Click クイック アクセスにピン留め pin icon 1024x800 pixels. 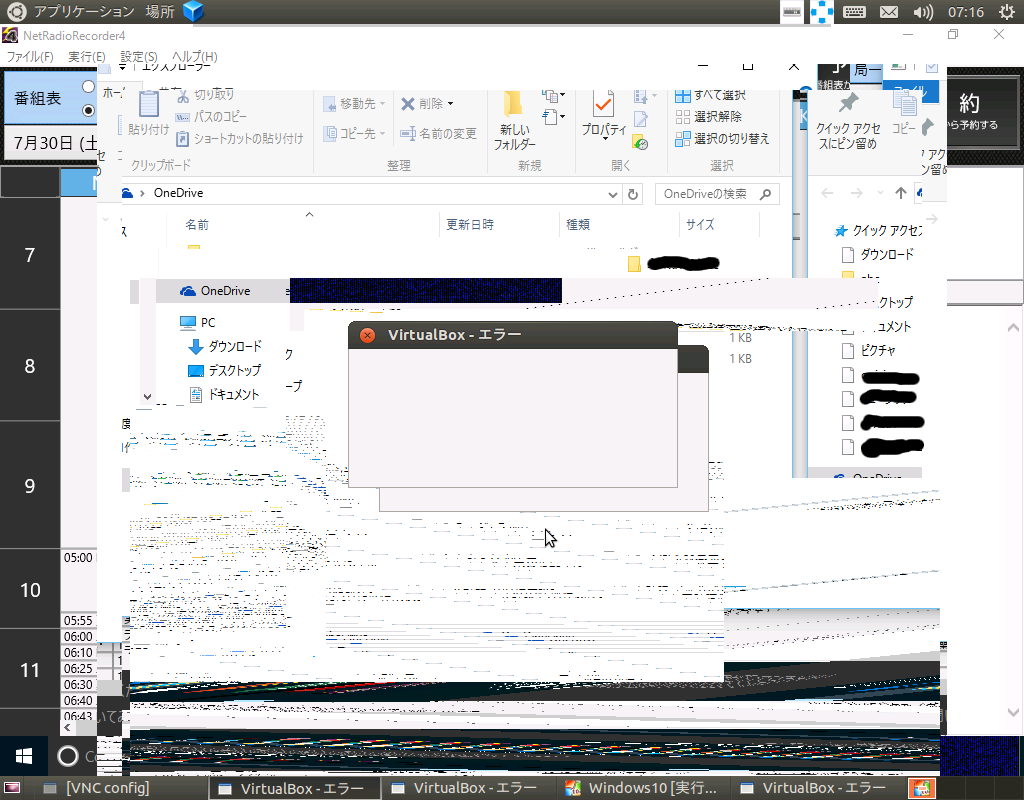click(x=848, y=103)
